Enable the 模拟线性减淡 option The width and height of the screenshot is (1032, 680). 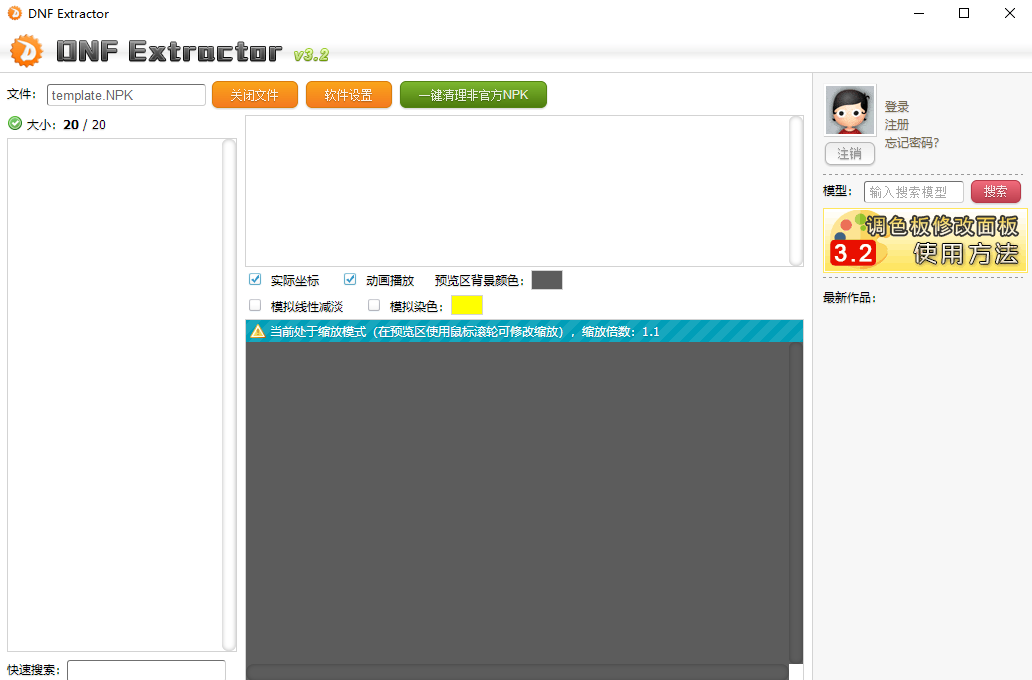254,305
